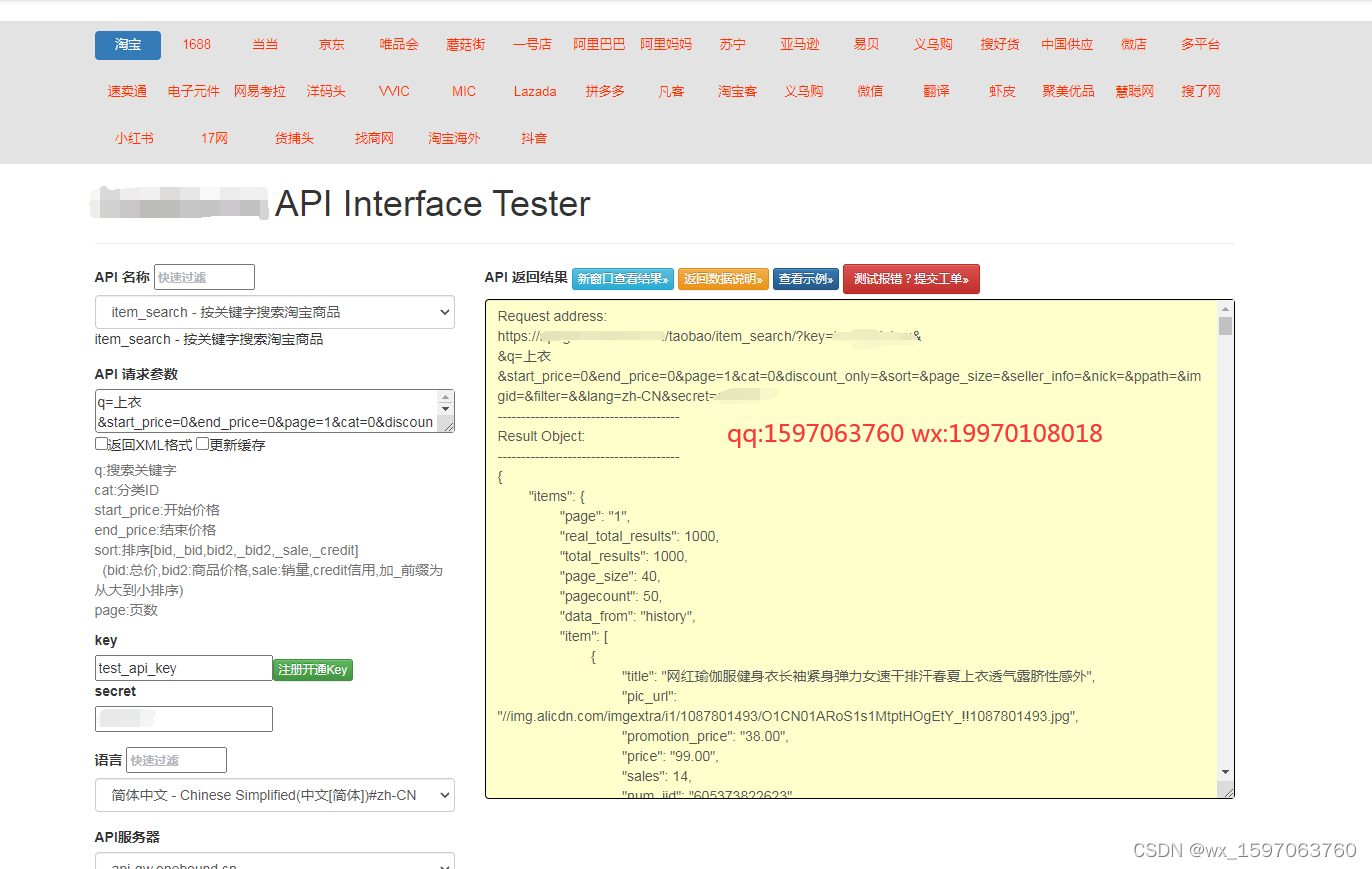Click the secret input field

[x=183, y=719]
